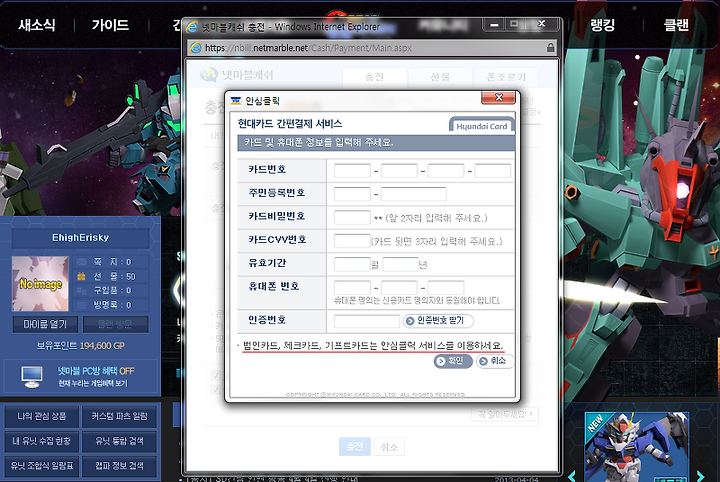Click the 내 유닛 수집 현황 button
The height and width of the screenshot is (482, 720).
[42, 441]
